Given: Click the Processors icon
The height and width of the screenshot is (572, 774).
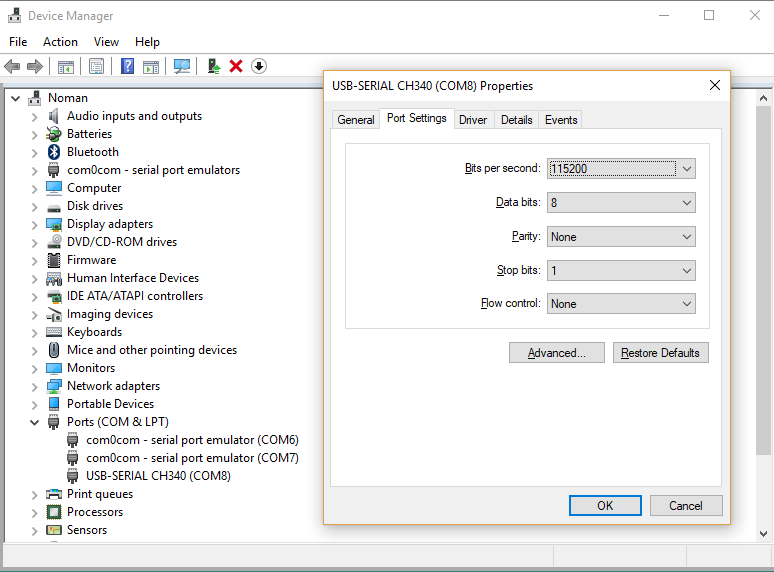Looking at the screenshot, I should pos(54,512).
